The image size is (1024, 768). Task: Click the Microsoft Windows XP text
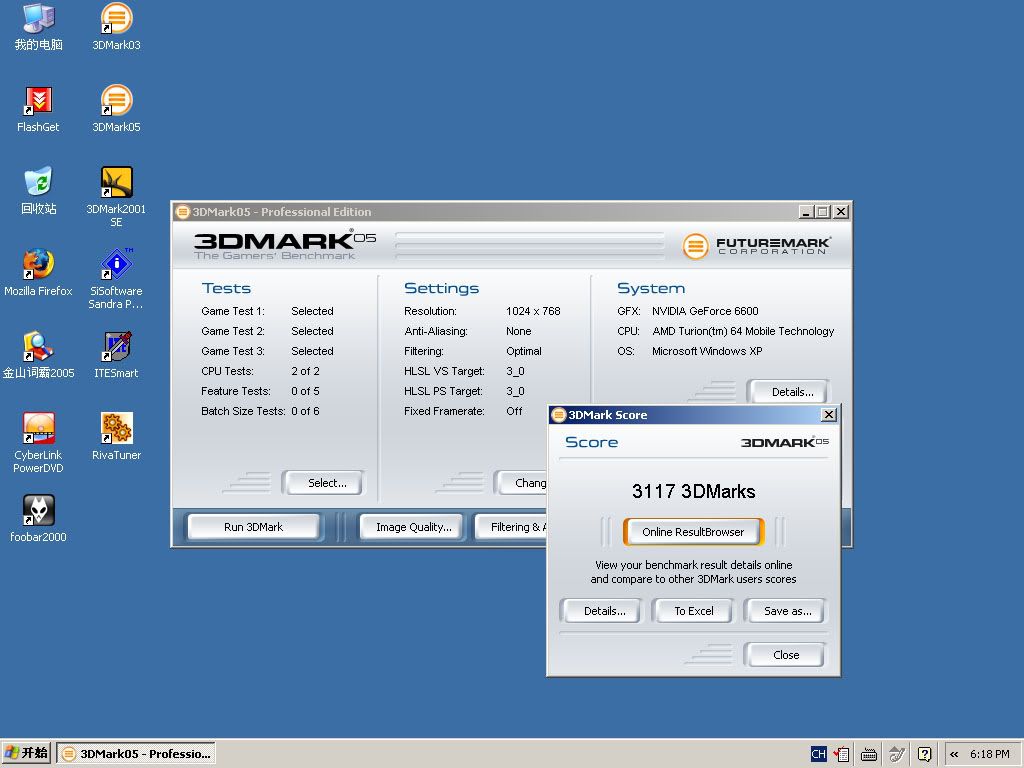click(x=707, y=351)
